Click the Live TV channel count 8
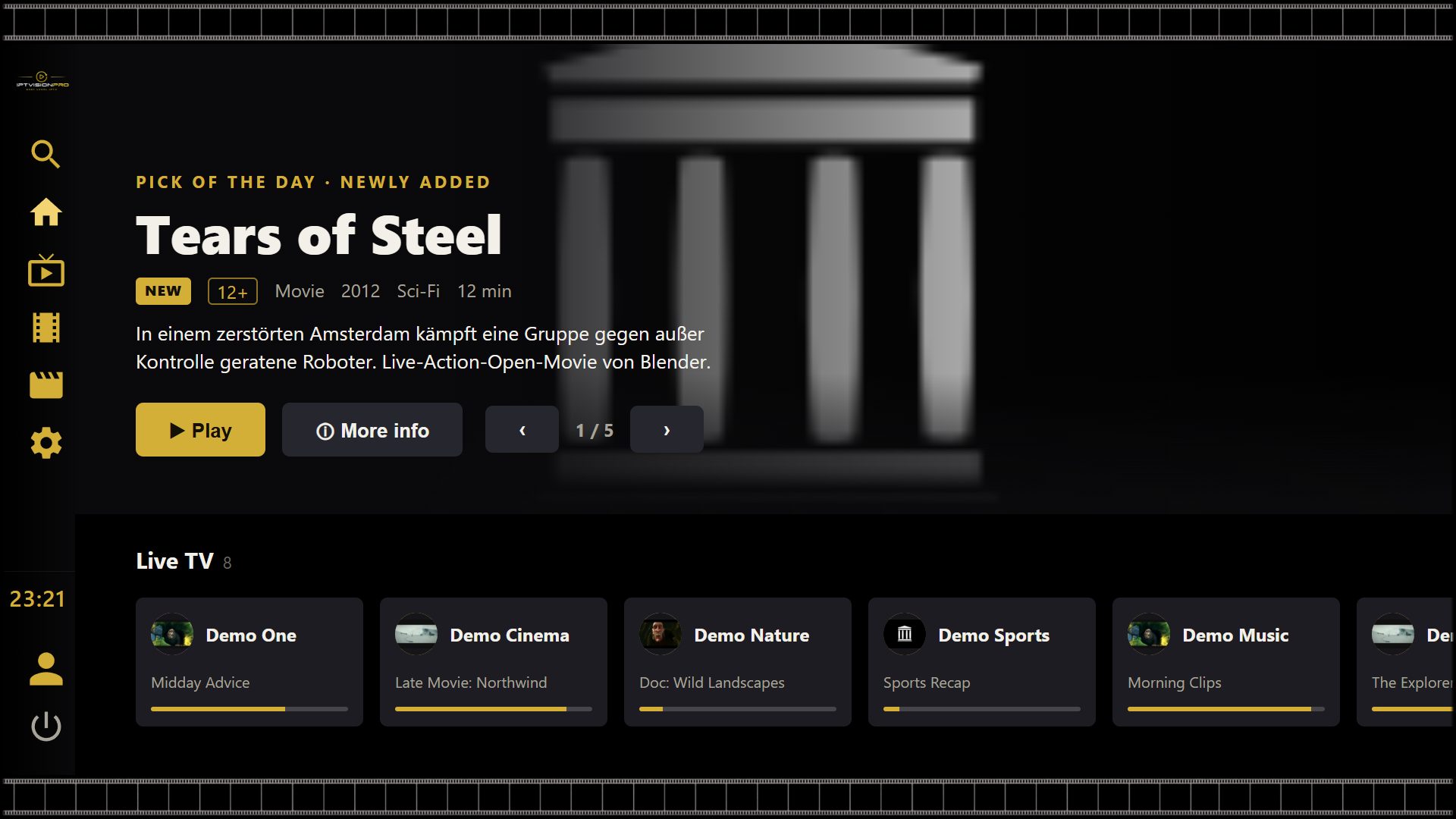Screen dimensions: 1456x819 (x=227, y=563)
